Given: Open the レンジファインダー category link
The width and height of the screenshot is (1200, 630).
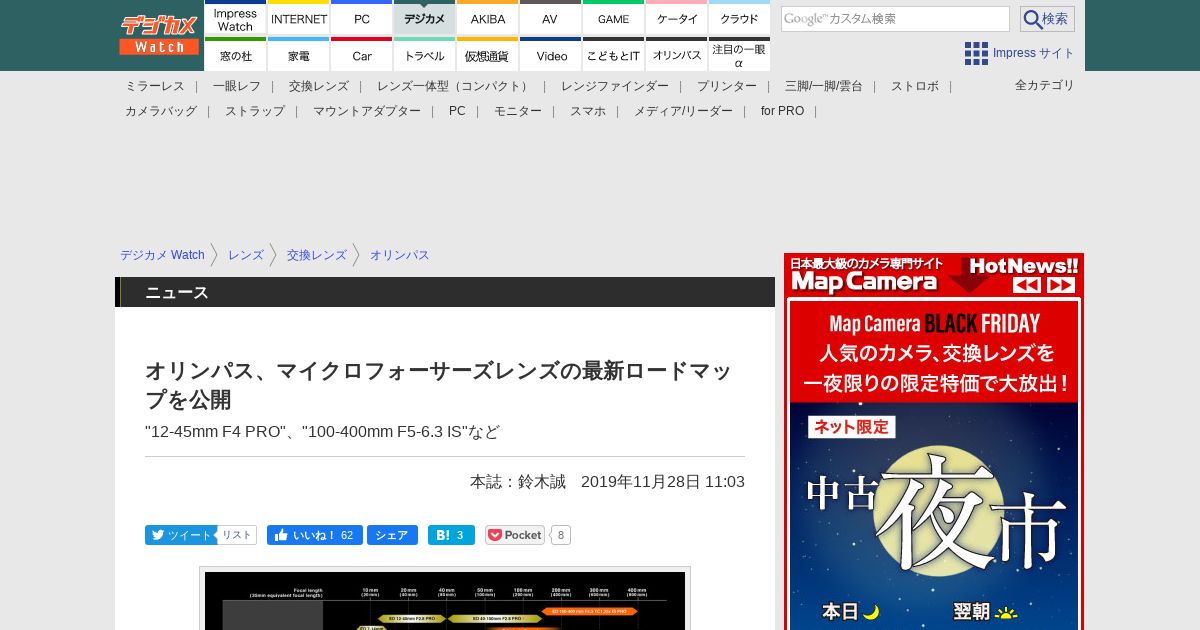Looking at the screenshot, I should point(615,86).
